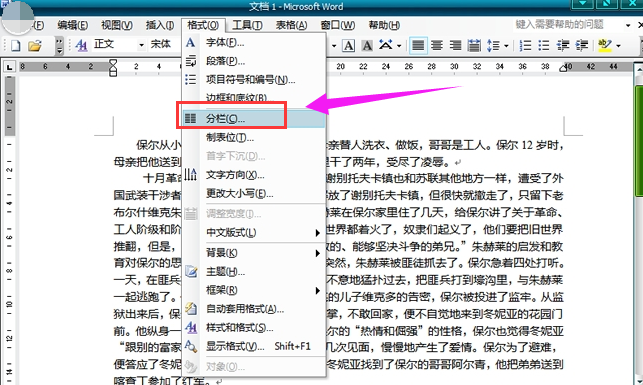This screenshot has height=385, width=643.
Task: Click the columns icon beside 分栏
Action: [191, 118]
